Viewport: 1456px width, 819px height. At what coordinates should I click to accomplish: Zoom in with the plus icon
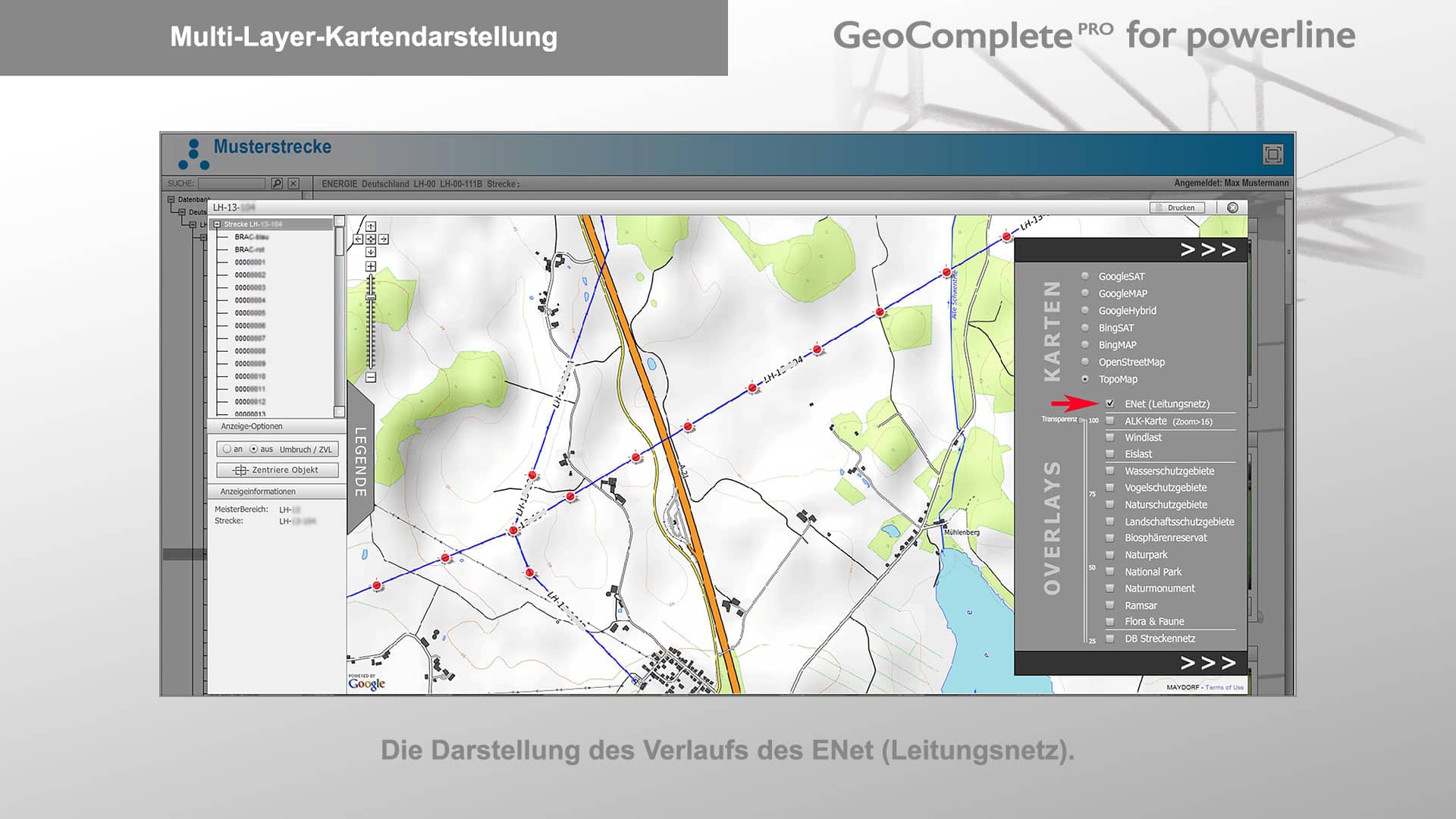(370, 266)
